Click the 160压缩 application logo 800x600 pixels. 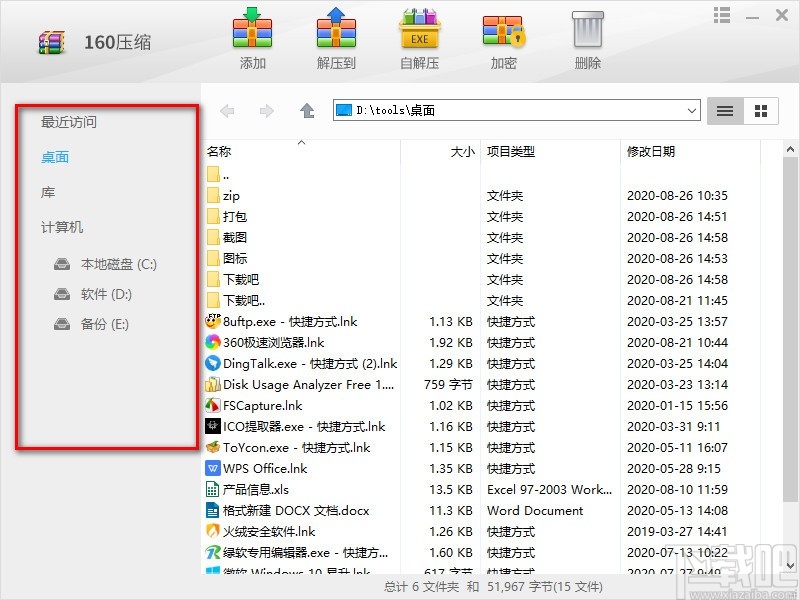pos(51,42)
